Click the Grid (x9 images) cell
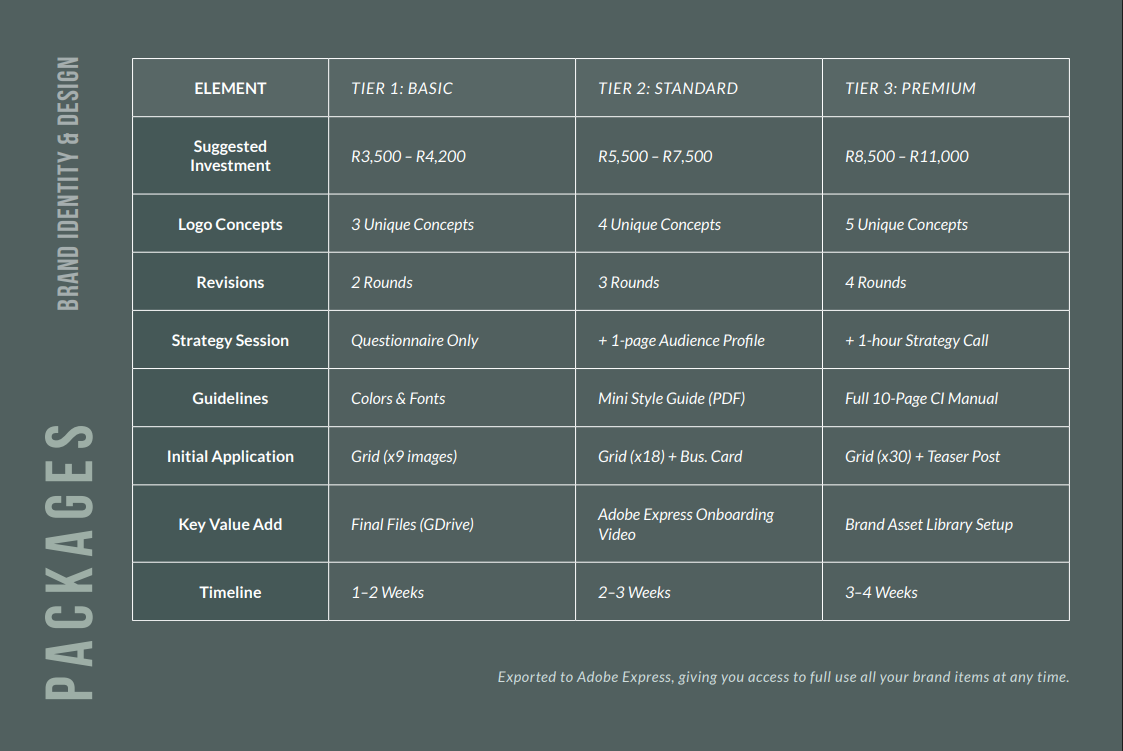 [404, 456]
